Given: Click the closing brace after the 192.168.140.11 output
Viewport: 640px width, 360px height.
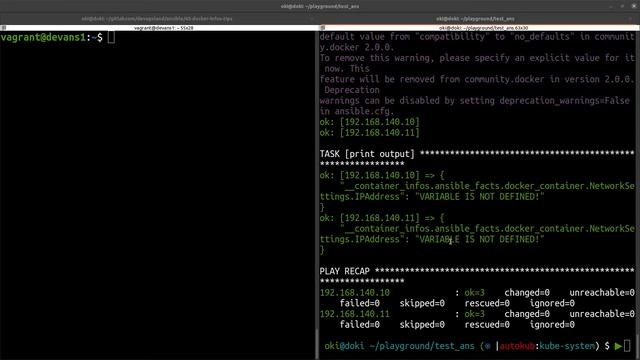Looking at the screenshot, I should tap(322, 249).
